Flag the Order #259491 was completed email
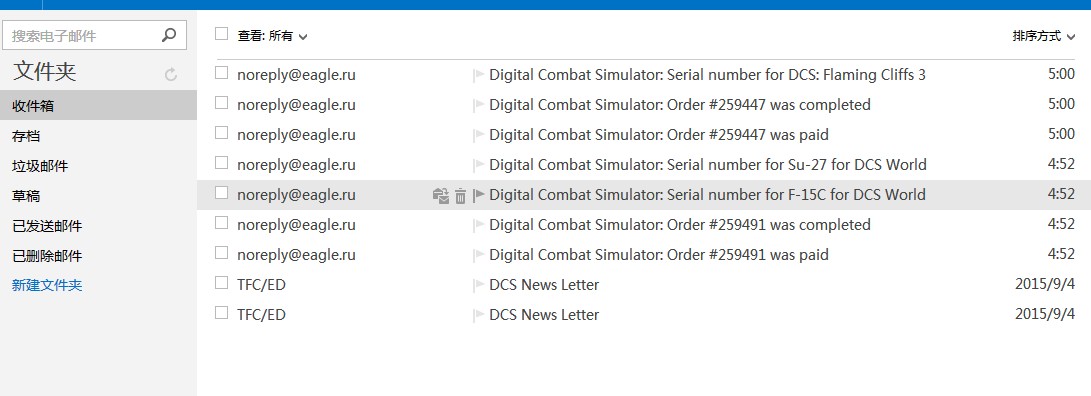Viewport: 1091px width, 396px height. (x=479, y=225)
